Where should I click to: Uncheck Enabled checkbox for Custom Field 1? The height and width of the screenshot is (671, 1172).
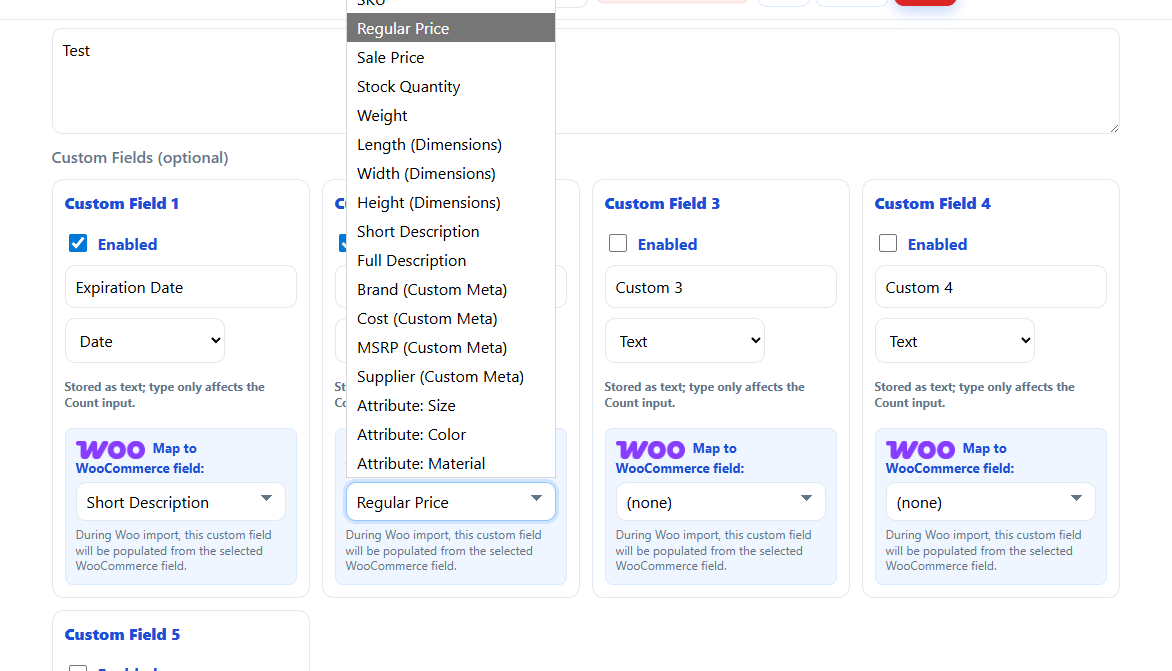click(78, 243)
